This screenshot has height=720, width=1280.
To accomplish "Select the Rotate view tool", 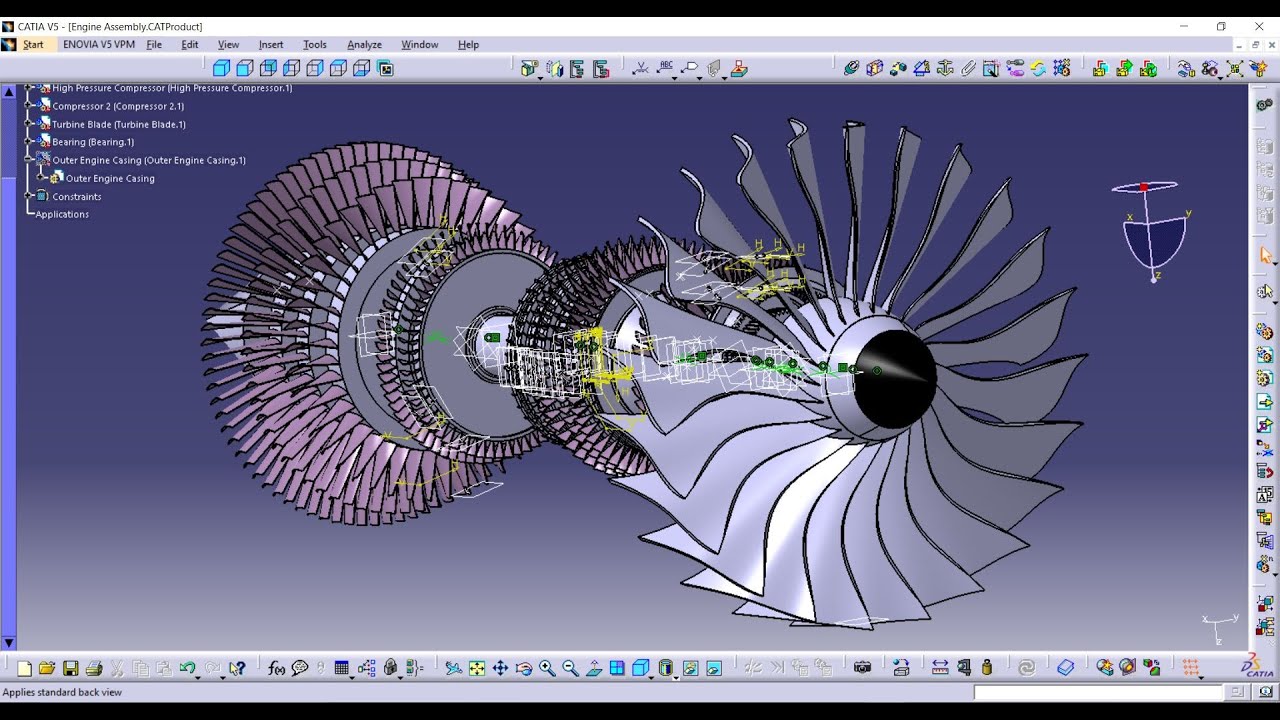I will point(523,668).
